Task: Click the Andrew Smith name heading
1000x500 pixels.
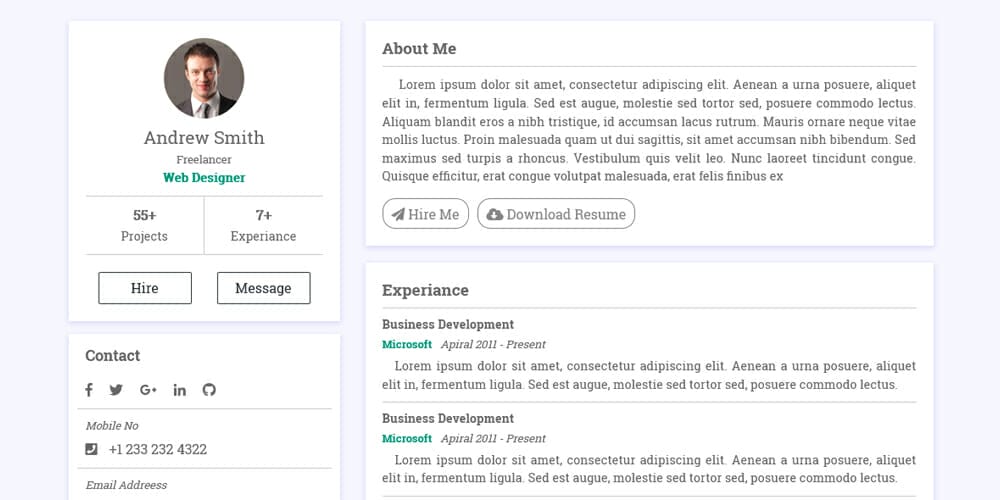Action: 204,138
